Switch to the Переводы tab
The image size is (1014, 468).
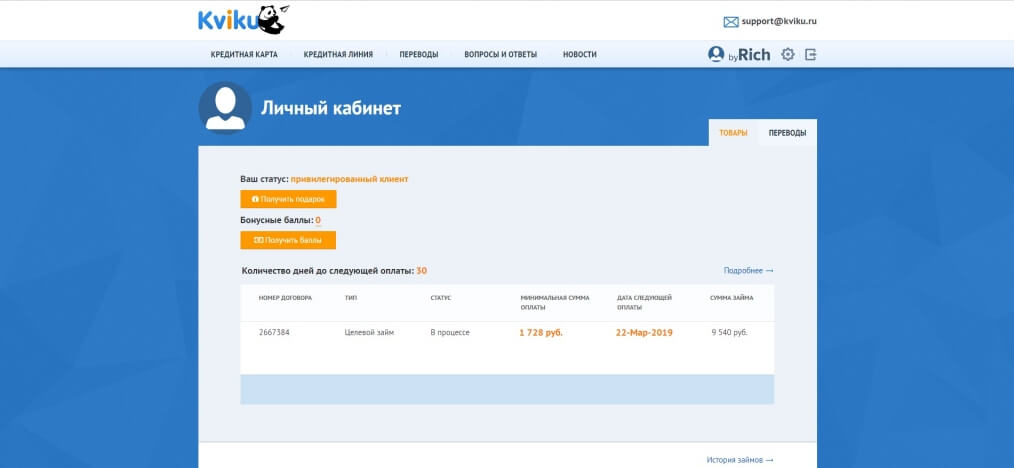787,133
